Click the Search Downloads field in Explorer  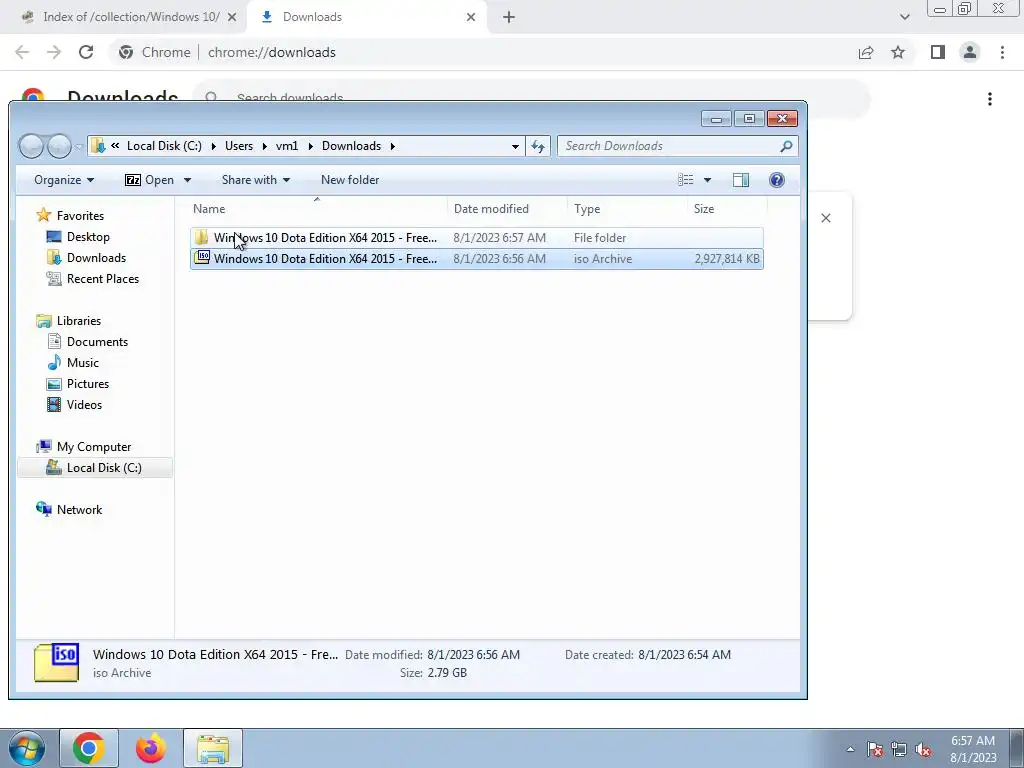coord(677,146)
